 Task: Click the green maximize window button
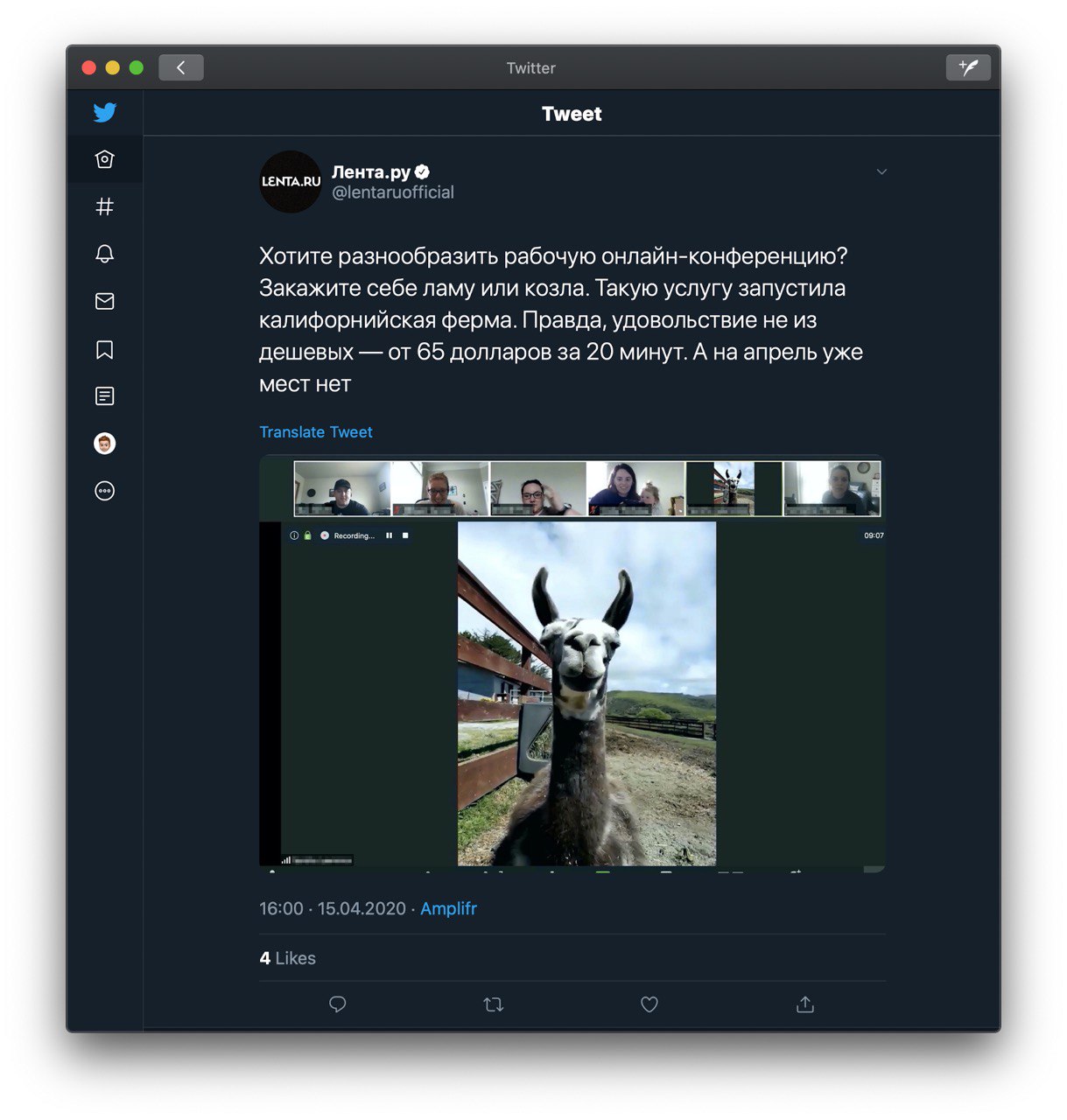pos(137,67)
